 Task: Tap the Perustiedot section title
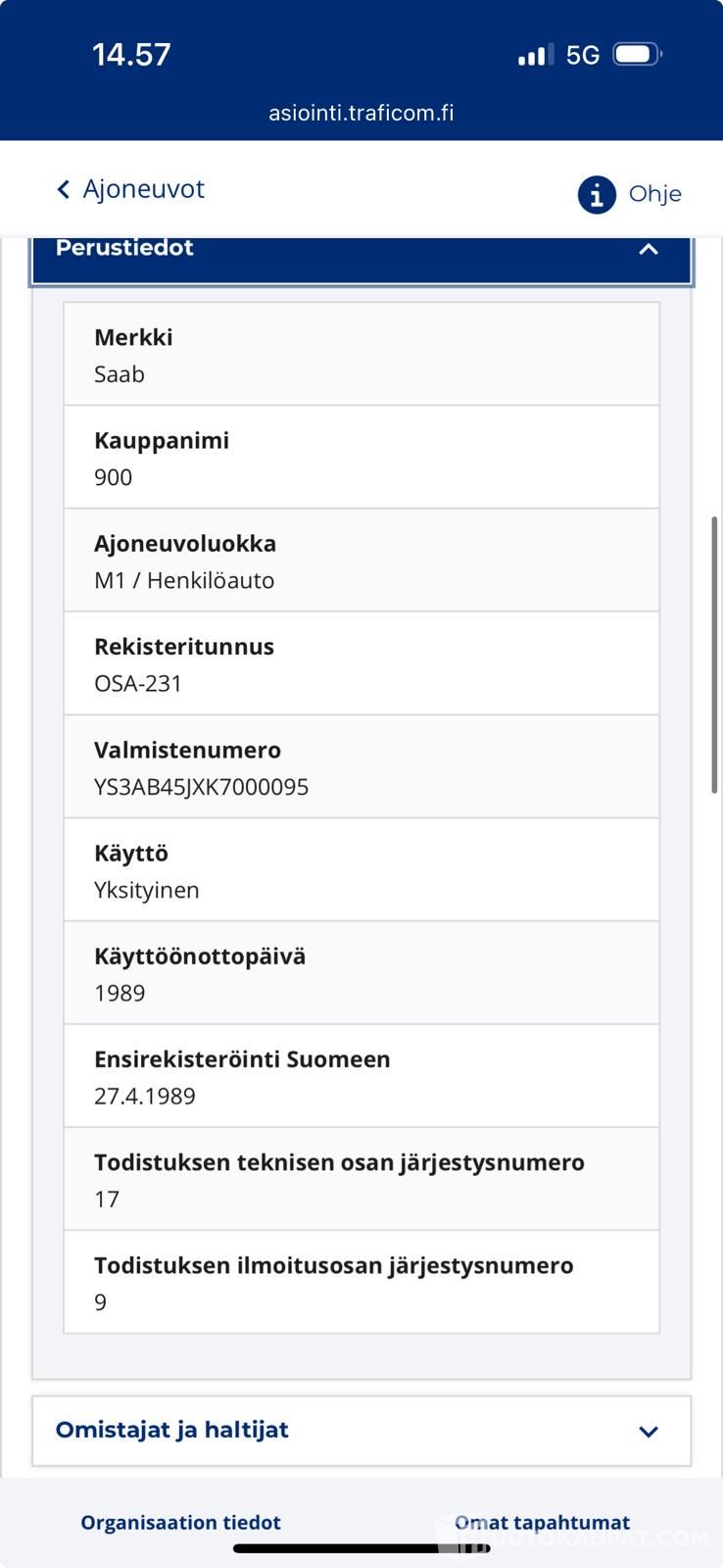tap(124, 248)
